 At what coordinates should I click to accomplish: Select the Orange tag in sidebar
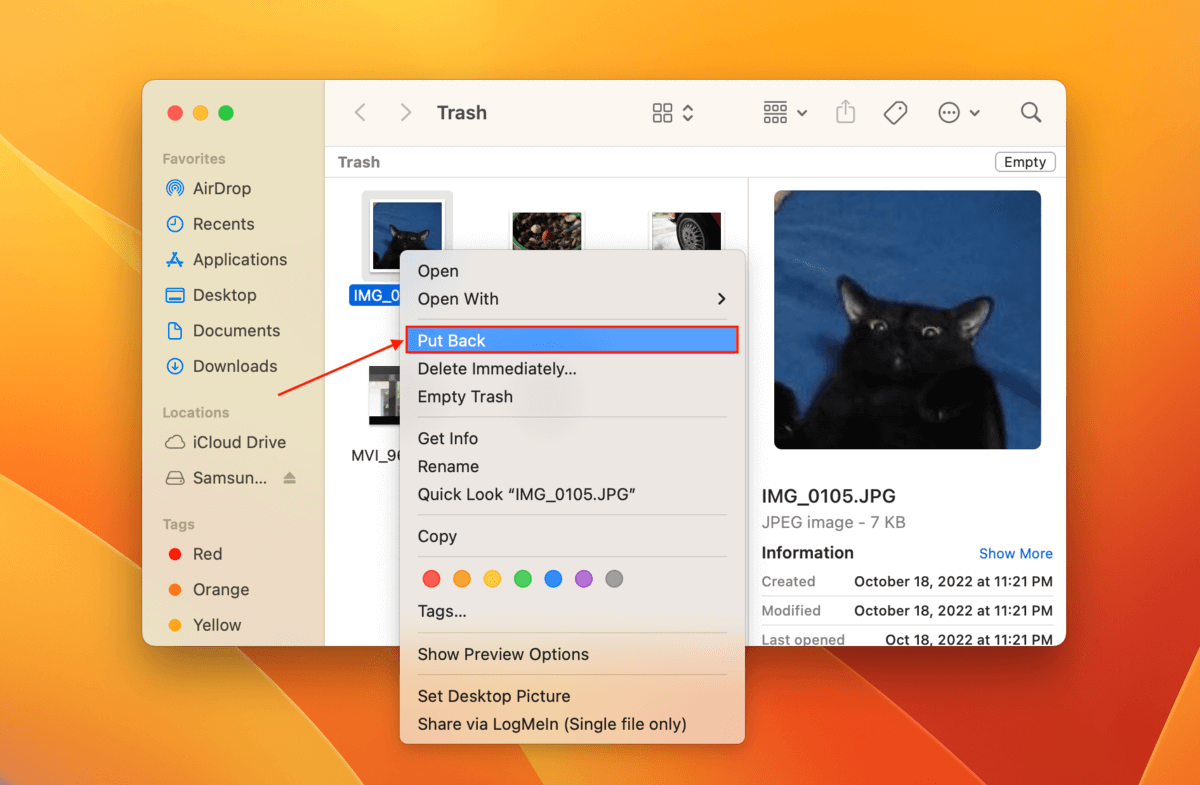point(208,590)
